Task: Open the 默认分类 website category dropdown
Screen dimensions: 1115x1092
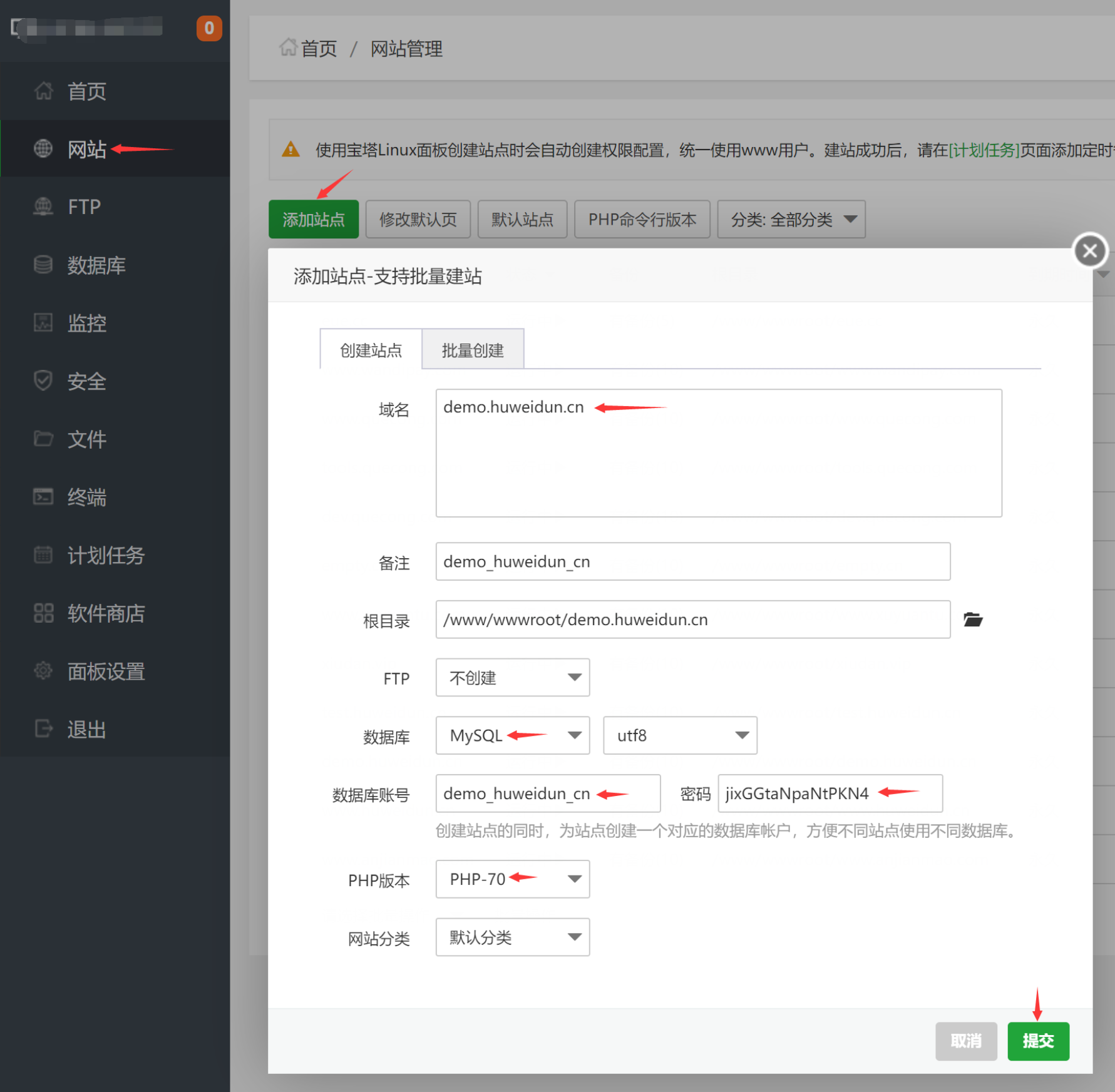Action: point(513,937)
